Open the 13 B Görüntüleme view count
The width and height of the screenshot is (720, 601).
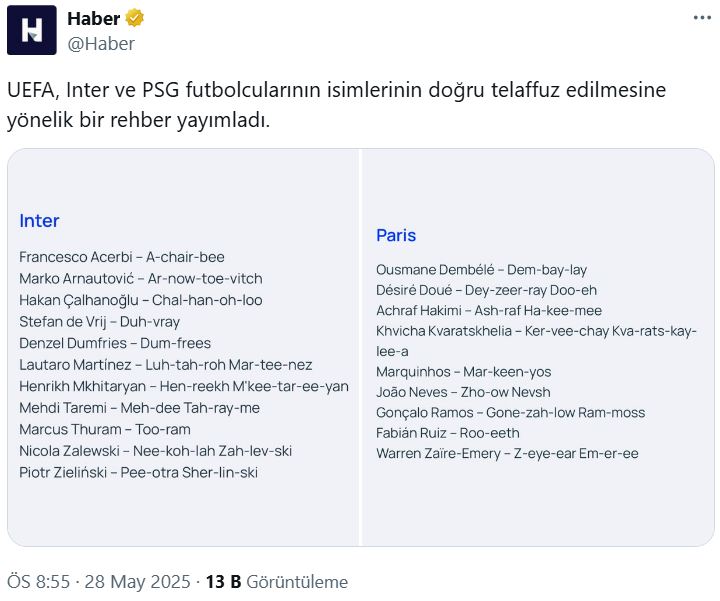point(276,582)
